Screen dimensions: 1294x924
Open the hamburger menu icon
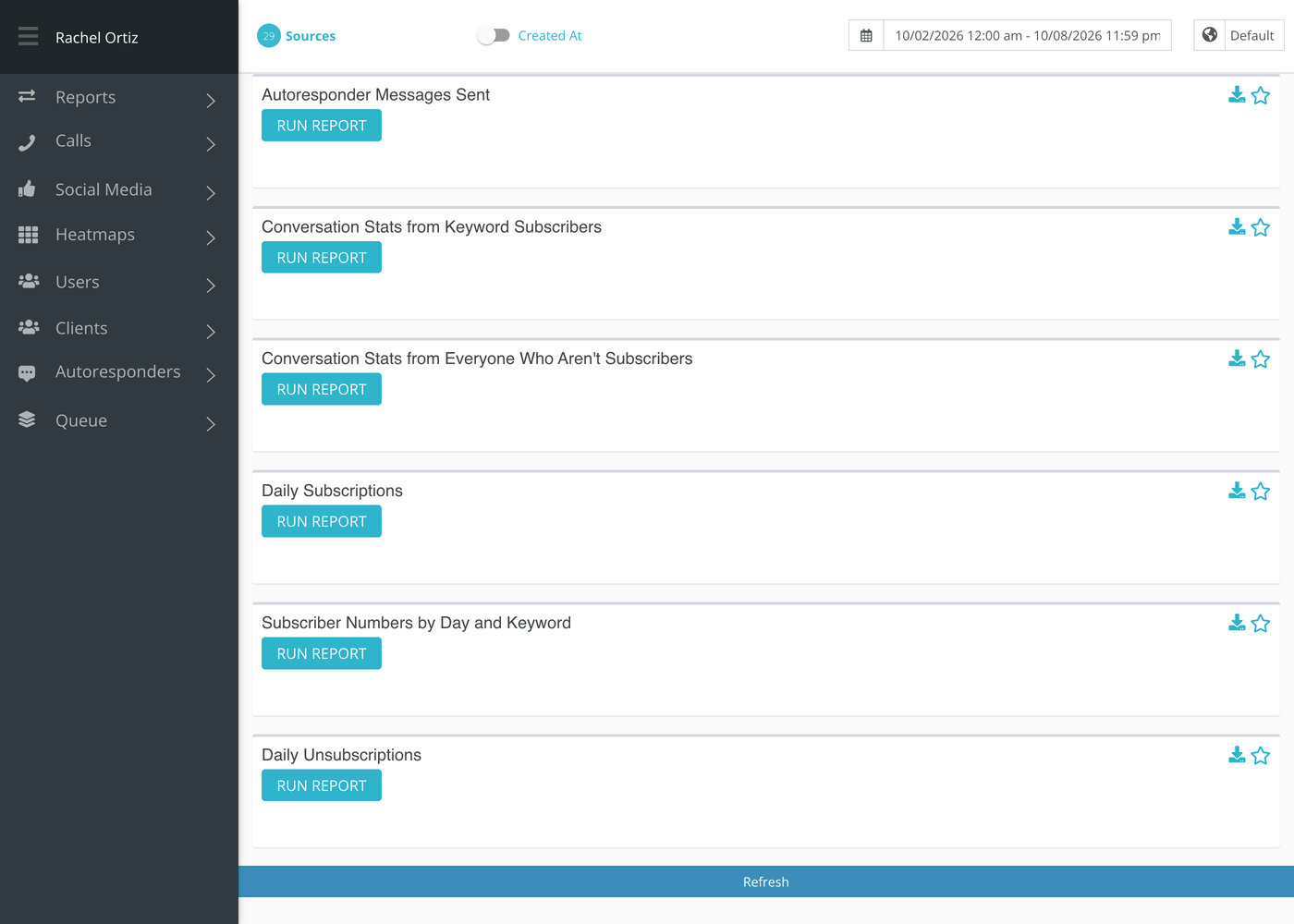(28, 36)
